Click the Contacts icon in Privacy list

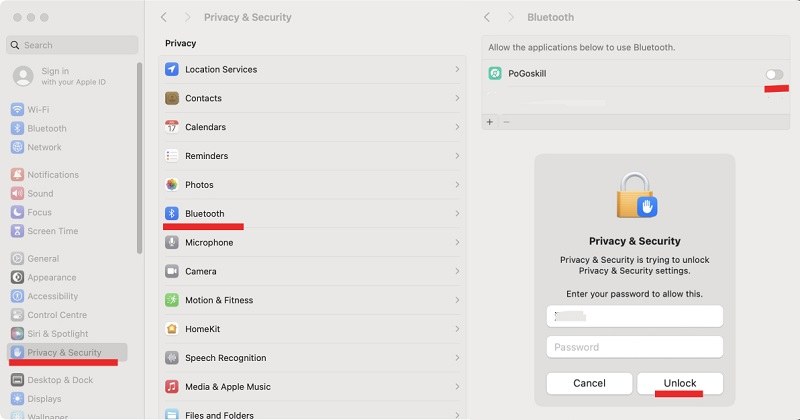(172, 99)
